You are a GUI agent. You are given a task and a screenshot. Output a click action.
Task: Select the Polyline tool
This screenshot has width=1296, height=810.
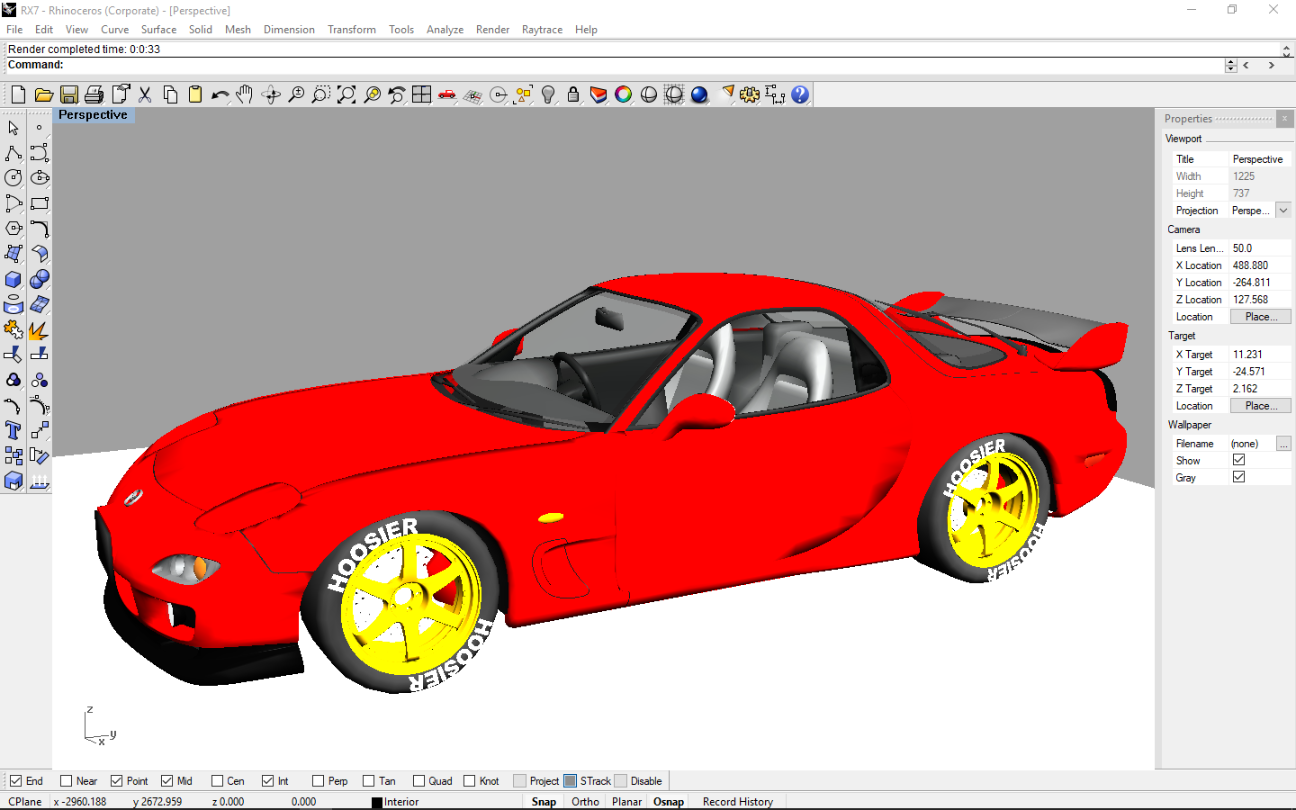tap(14, 153)
